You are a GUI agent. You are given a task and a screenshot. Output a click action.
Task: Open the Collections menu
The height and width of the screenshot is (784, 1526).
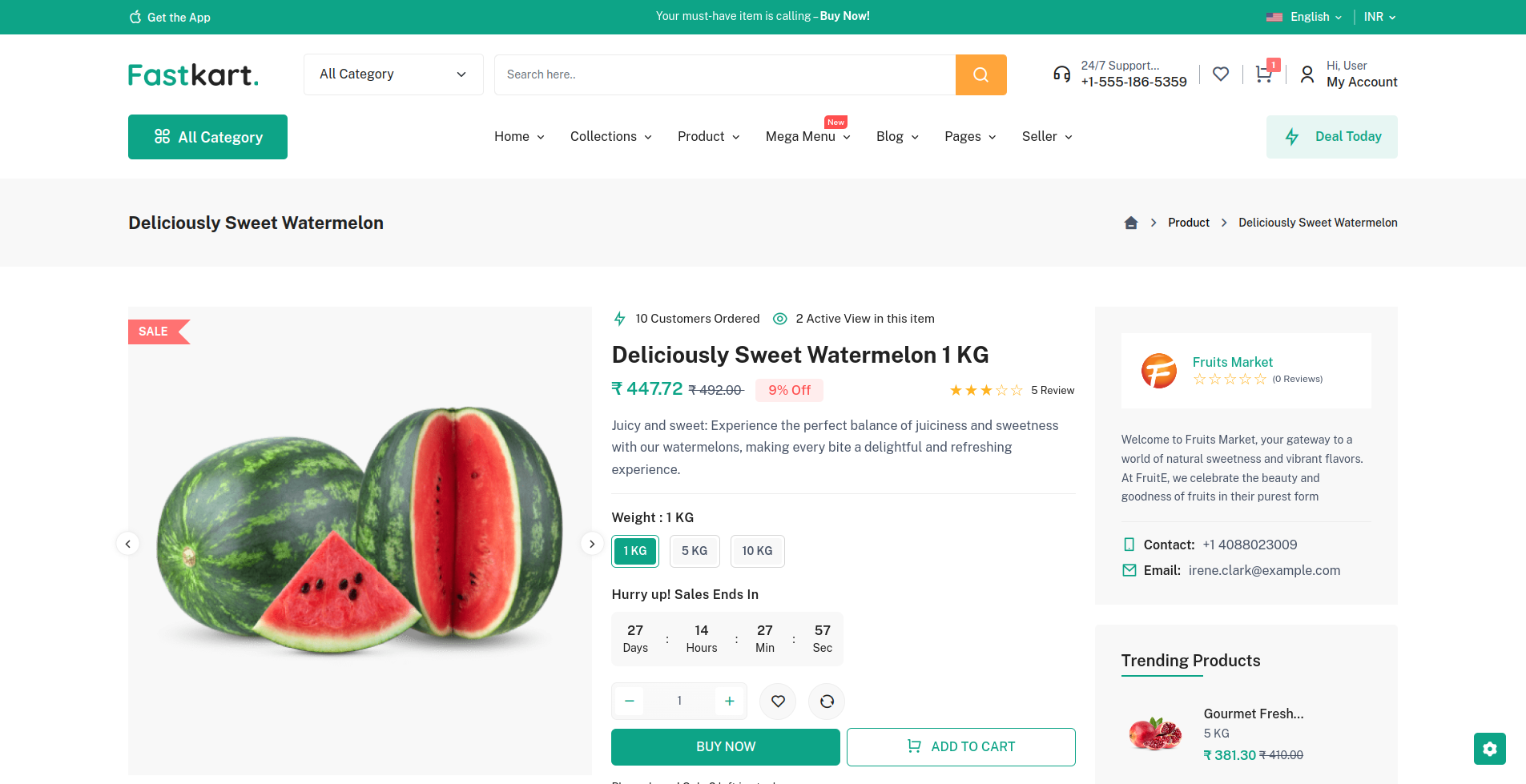coord(610,137)
